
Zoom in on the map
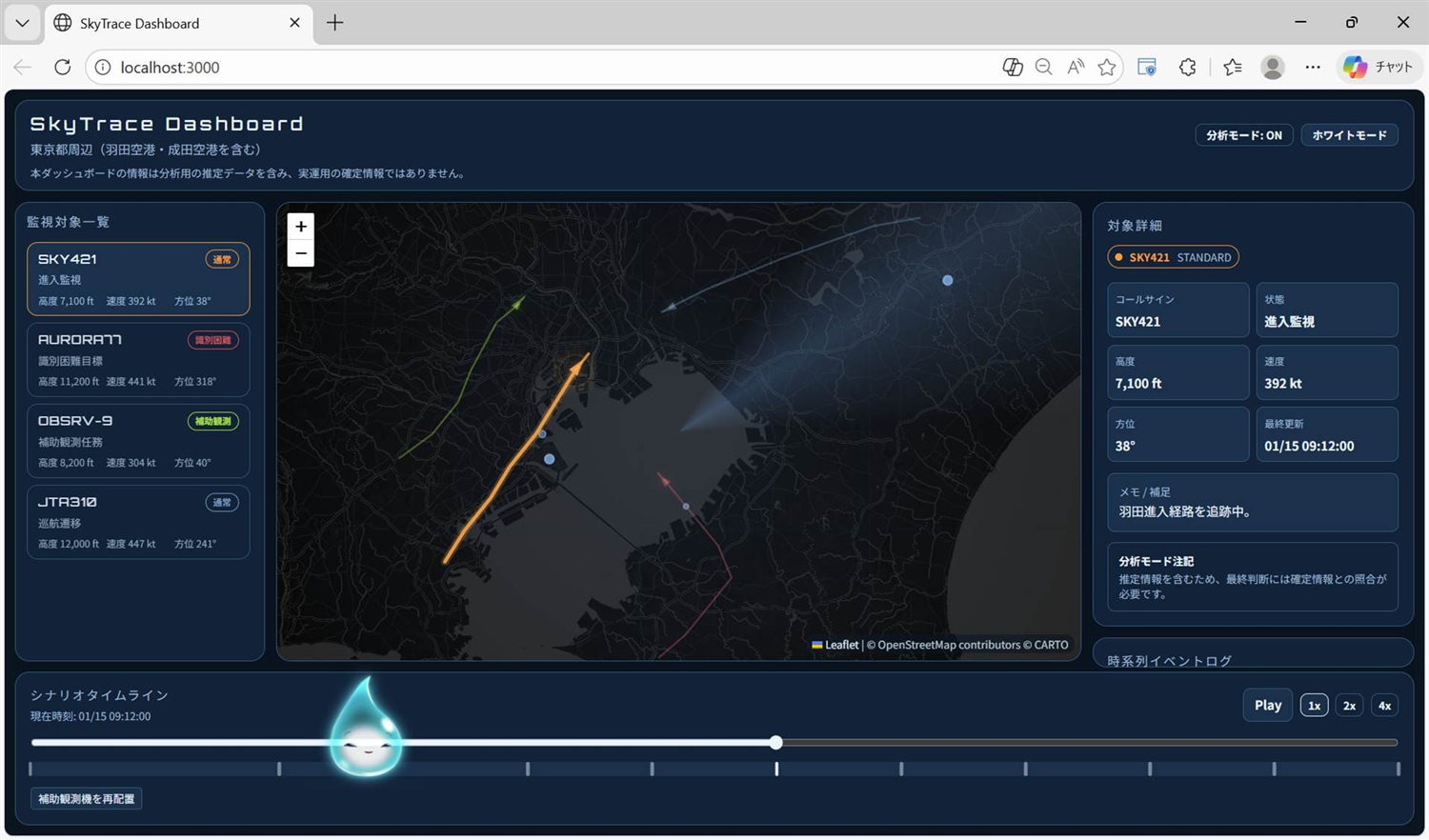[301, 227]
